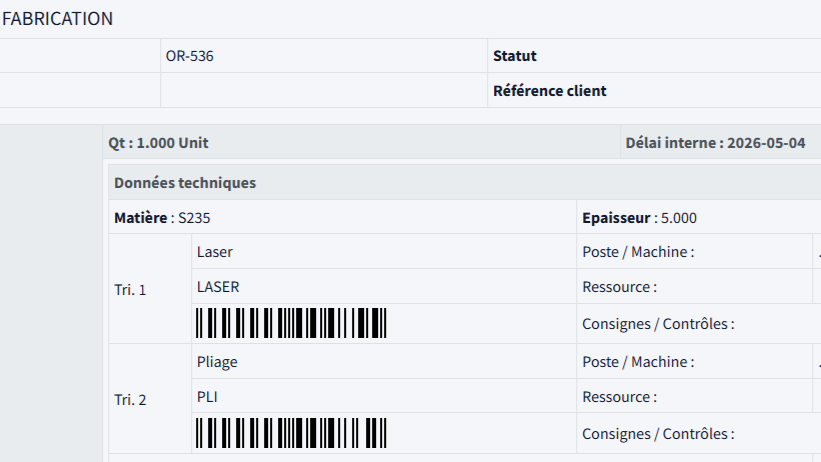Click the Tri. 2 row label
The width and height of the screenshot is (821, 462).
coord(130,400)
